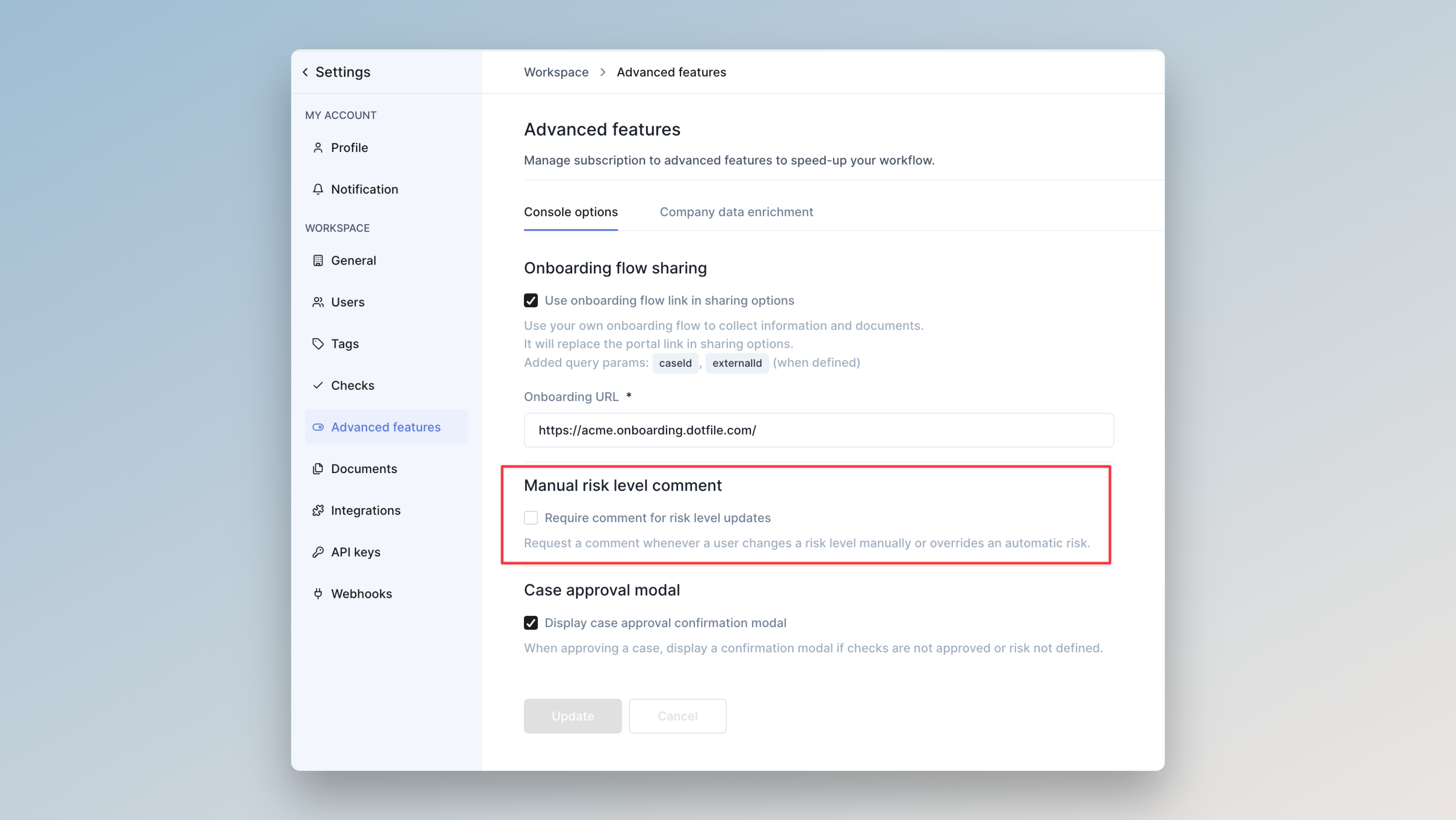Select the Console options tab

point(570,212)
